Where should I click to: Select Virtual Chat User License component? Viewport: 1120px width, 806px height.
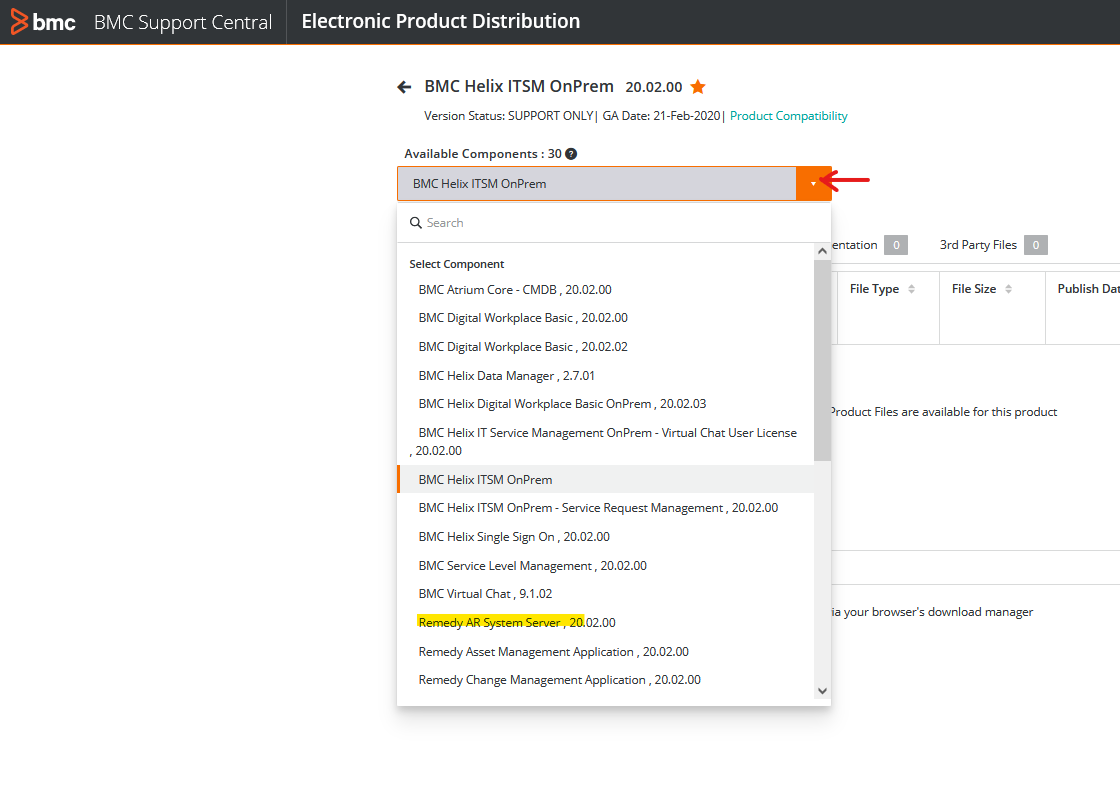606,442
